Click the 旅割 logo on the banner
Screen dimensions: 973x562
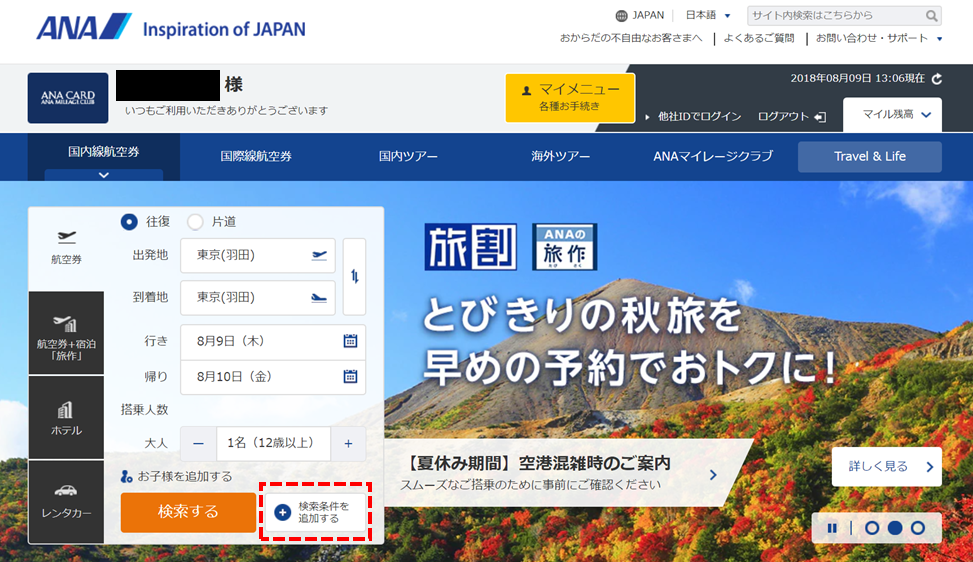pyautogui.click(x=471, y=247)
